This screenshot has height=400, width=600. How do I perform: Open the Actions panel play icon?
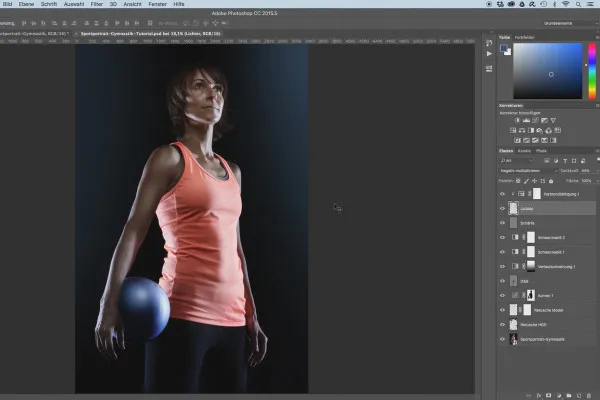[x=489, y=54]
